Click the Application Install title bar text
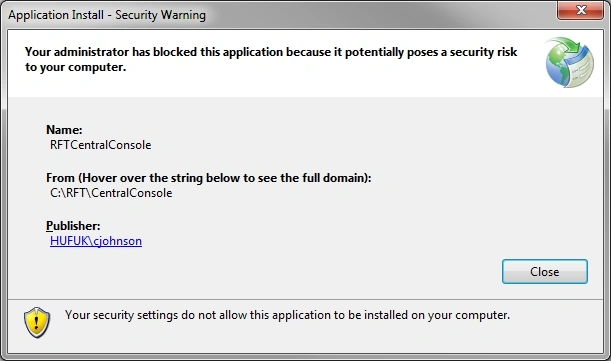 point(56,15)
